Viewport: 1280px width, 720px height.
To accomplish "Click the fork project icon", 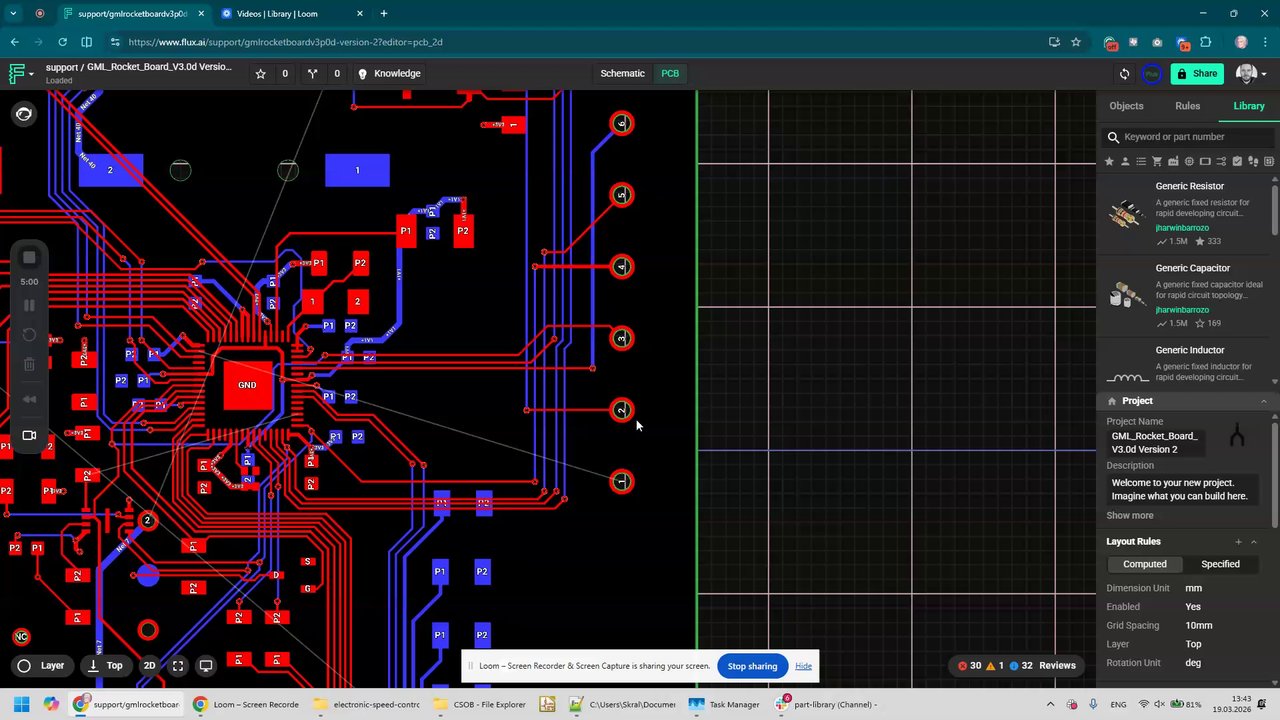I will pyautogui.click(x=313, y=74).
